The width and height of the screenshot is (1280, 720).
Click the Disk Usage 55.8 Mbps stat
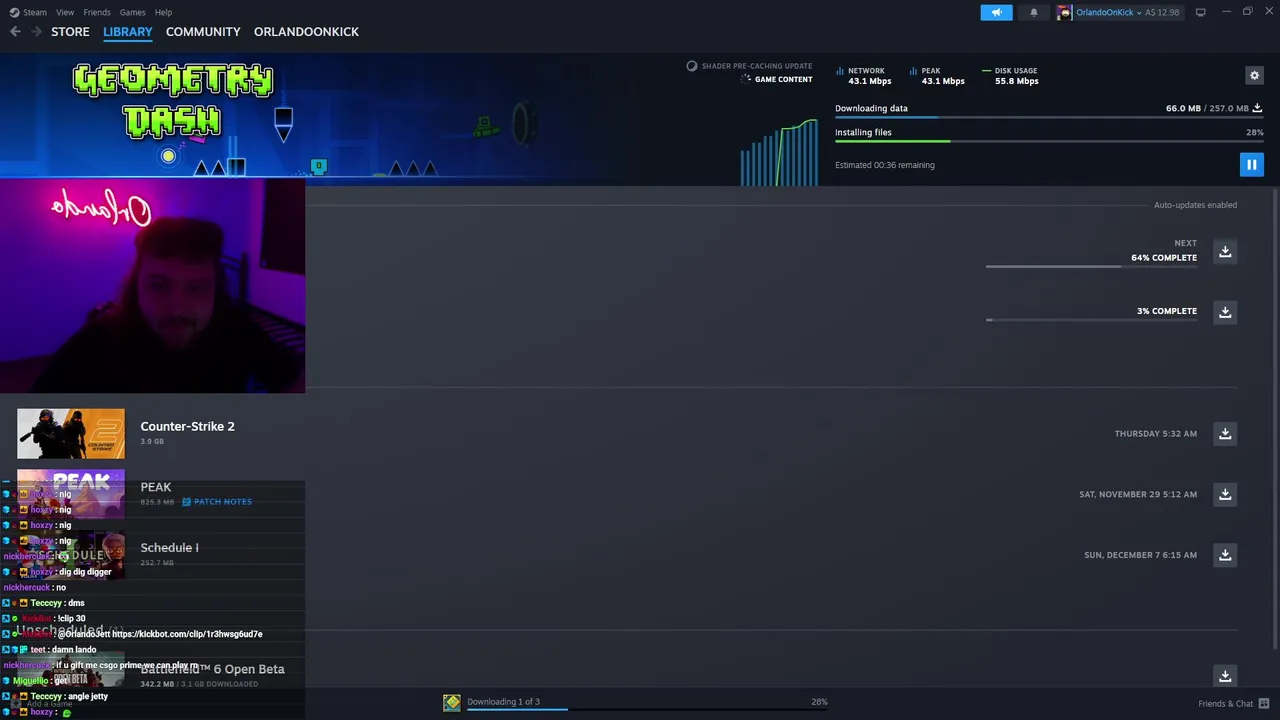coord(1010,76)
